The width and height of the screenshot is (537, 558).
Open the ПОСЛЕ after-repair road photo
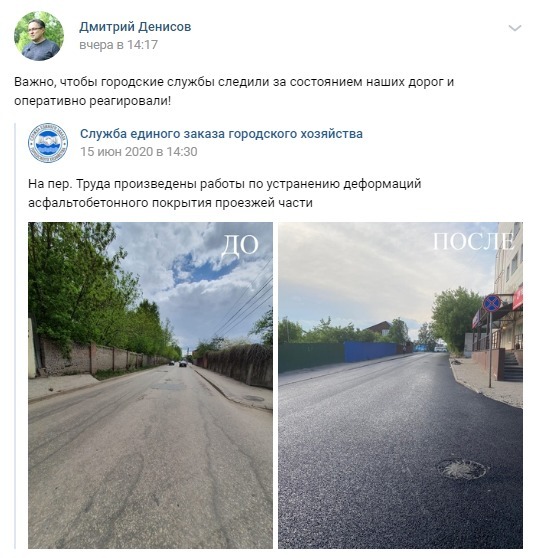[400, 385]
